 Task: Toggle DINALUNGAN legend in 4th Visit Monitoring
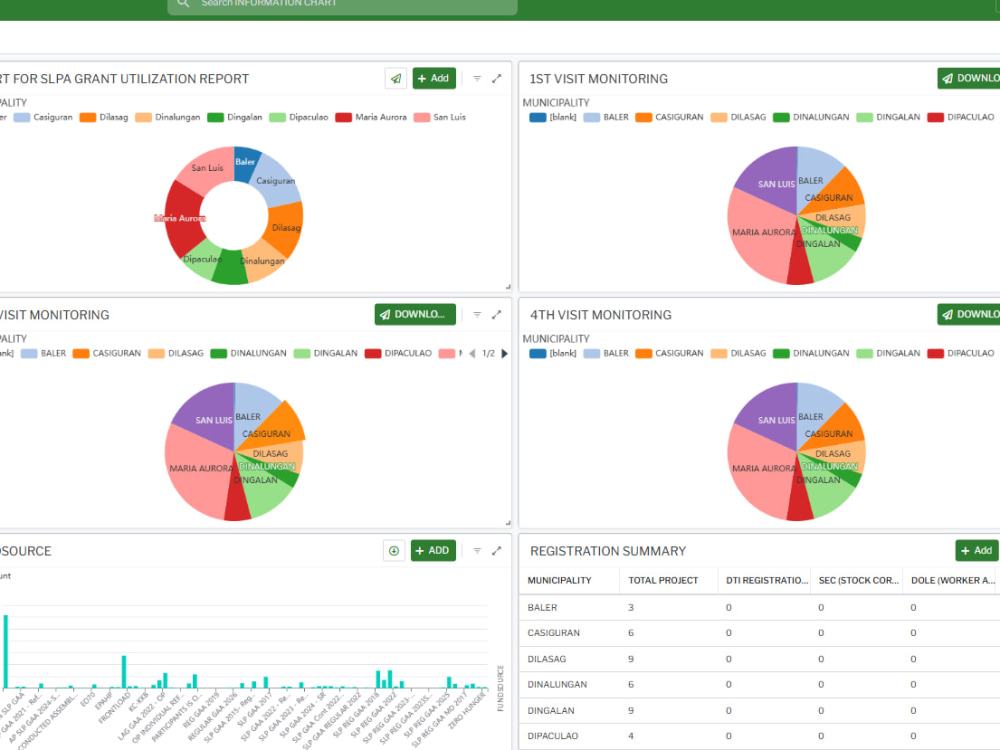point(811,353)
